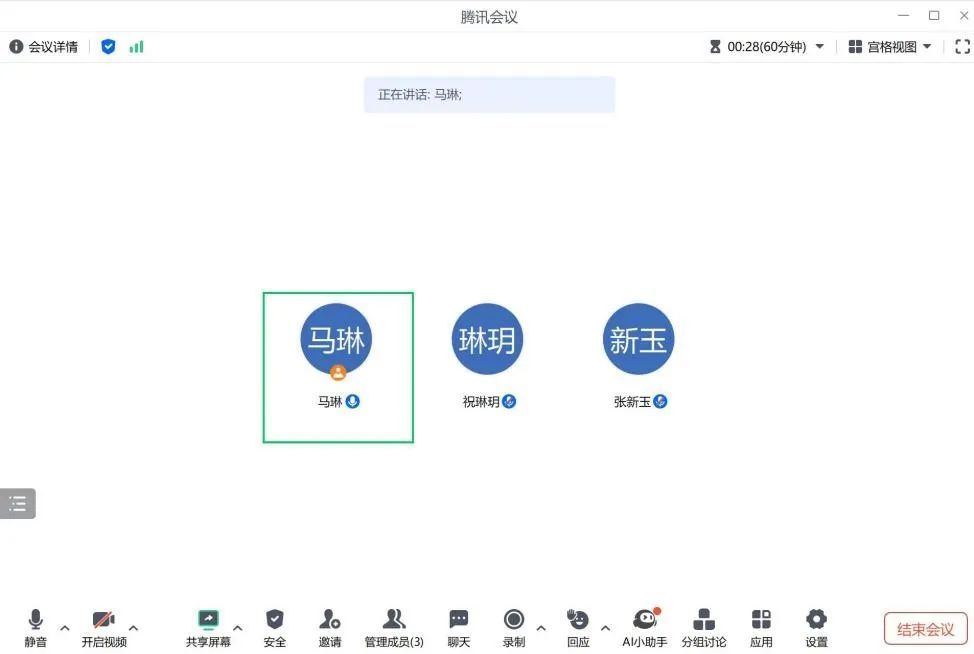This screenshot has height=654, width=974.
Task: Click the End Meeting (结束会议) button
Action: tap(925, 629)
